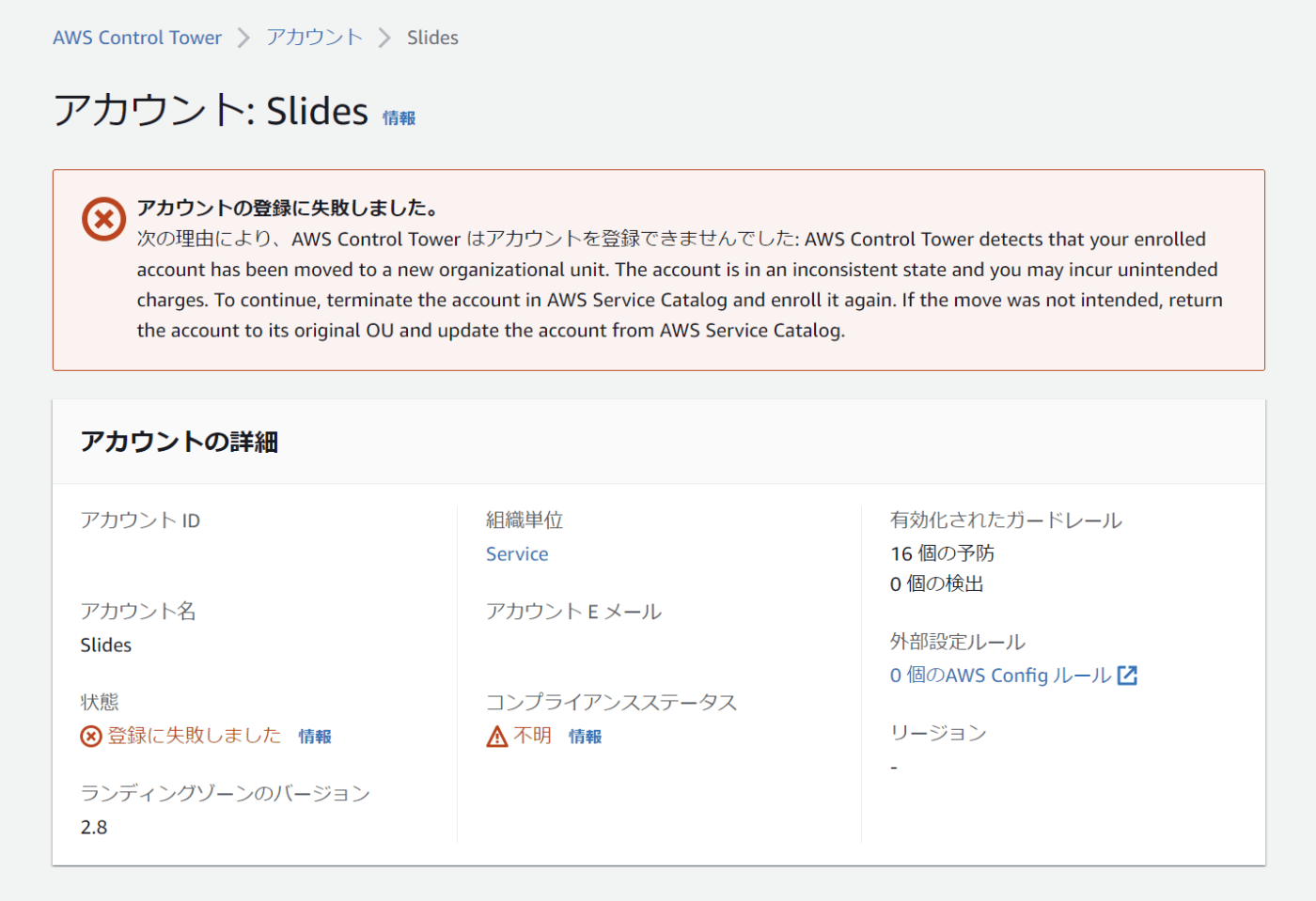Click the アカウント E メール label
Viewport: 1316px width, 901px height.
point(573,612)
